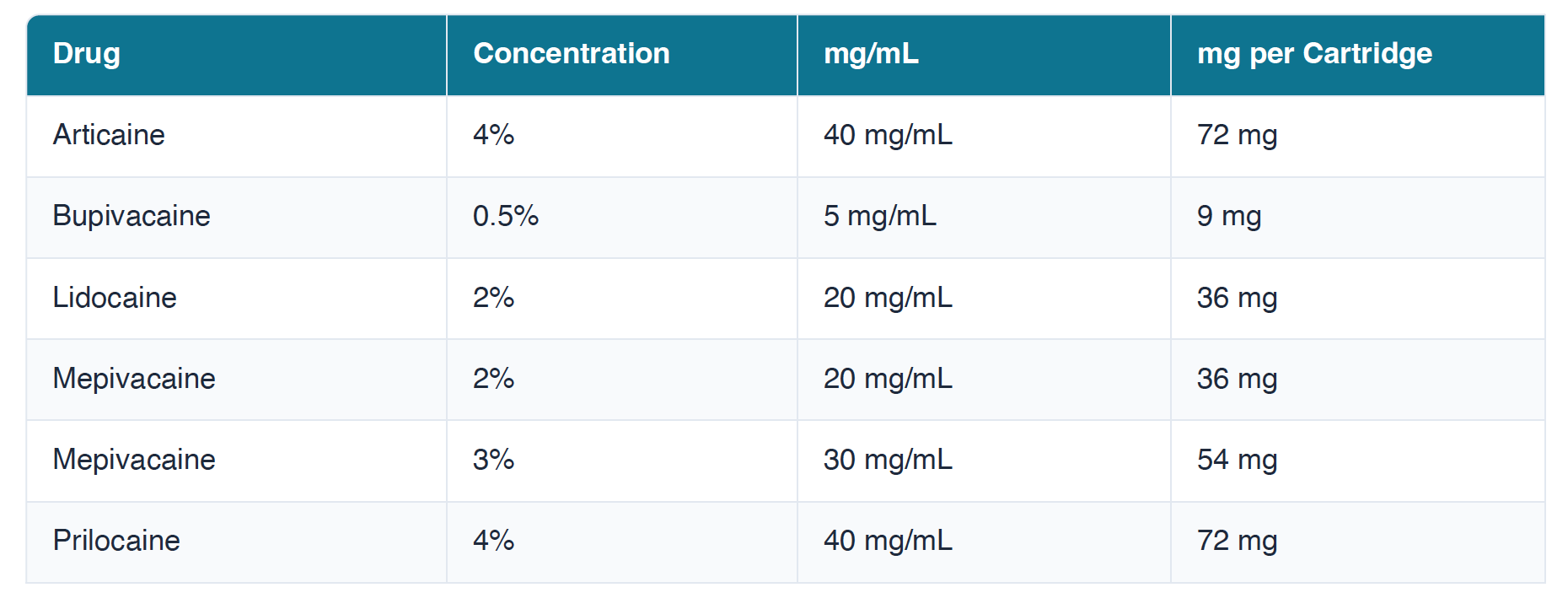The width and height of the screenshot is (1568, 609).
Task: Click Lidocaine's 20 mg/mL cell
Action: click(887, 298)
